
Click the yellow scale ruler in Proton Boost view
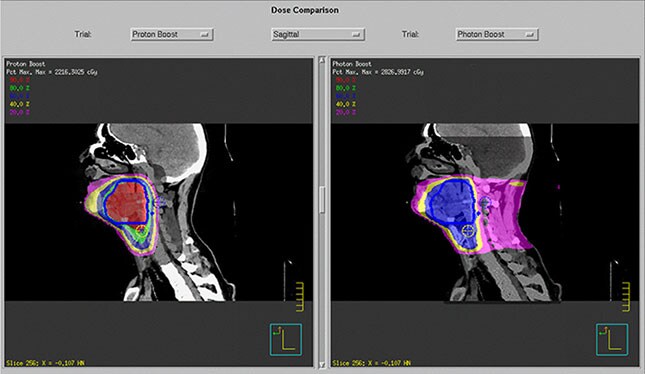coord(300,297)
